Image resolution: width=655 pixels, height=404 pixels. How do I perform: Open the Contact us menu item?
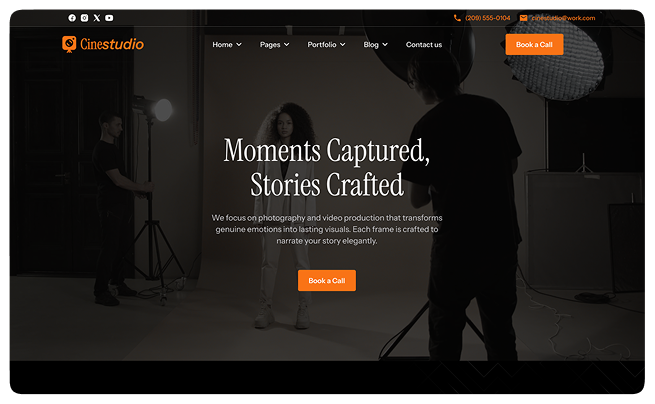click(424, 45)
